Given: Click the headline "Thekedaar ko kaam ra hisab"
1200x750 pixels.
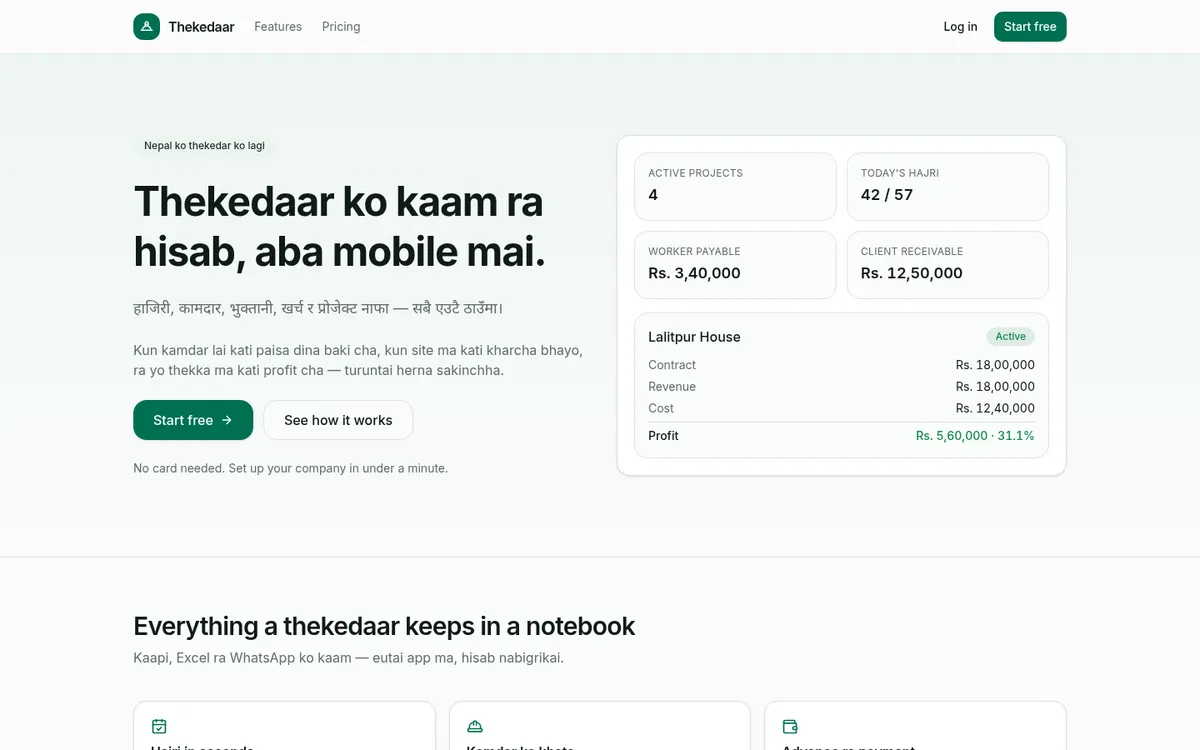Looking at the screenshot, I should (338, 227).
